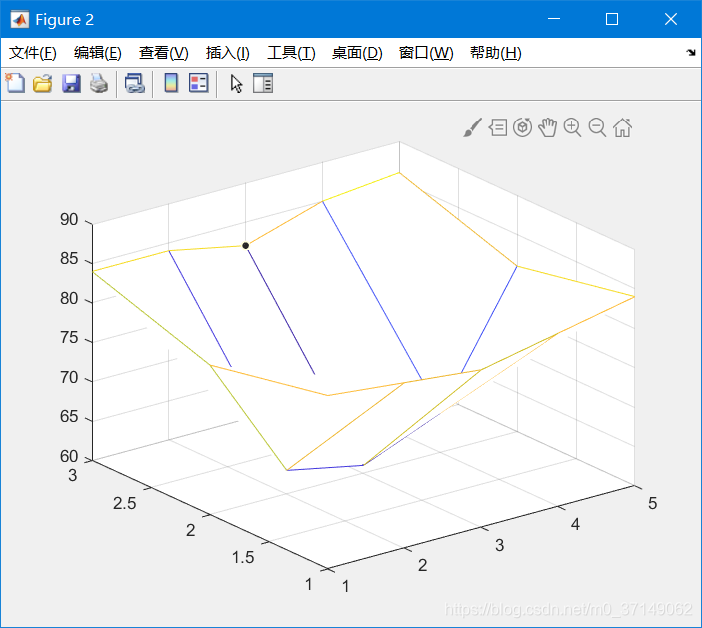Open the 编辑(E) menu
The image size is (702, 628).
click(x=98, y=53)
